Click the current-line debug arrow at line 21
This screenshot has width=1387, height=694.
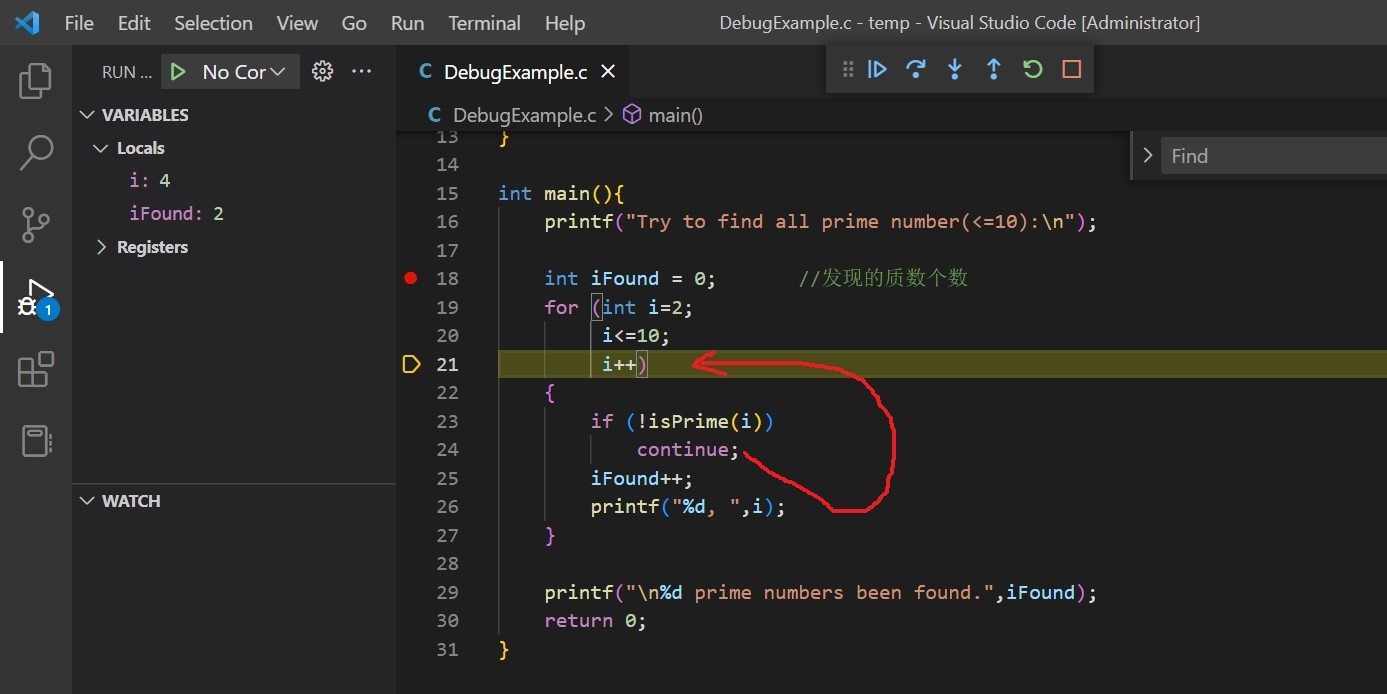pyautogui.click(x=410, y=364)
